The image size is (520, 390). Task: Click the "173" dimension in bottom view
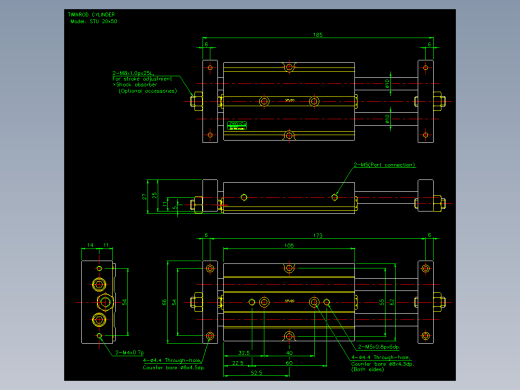(318, 235)
